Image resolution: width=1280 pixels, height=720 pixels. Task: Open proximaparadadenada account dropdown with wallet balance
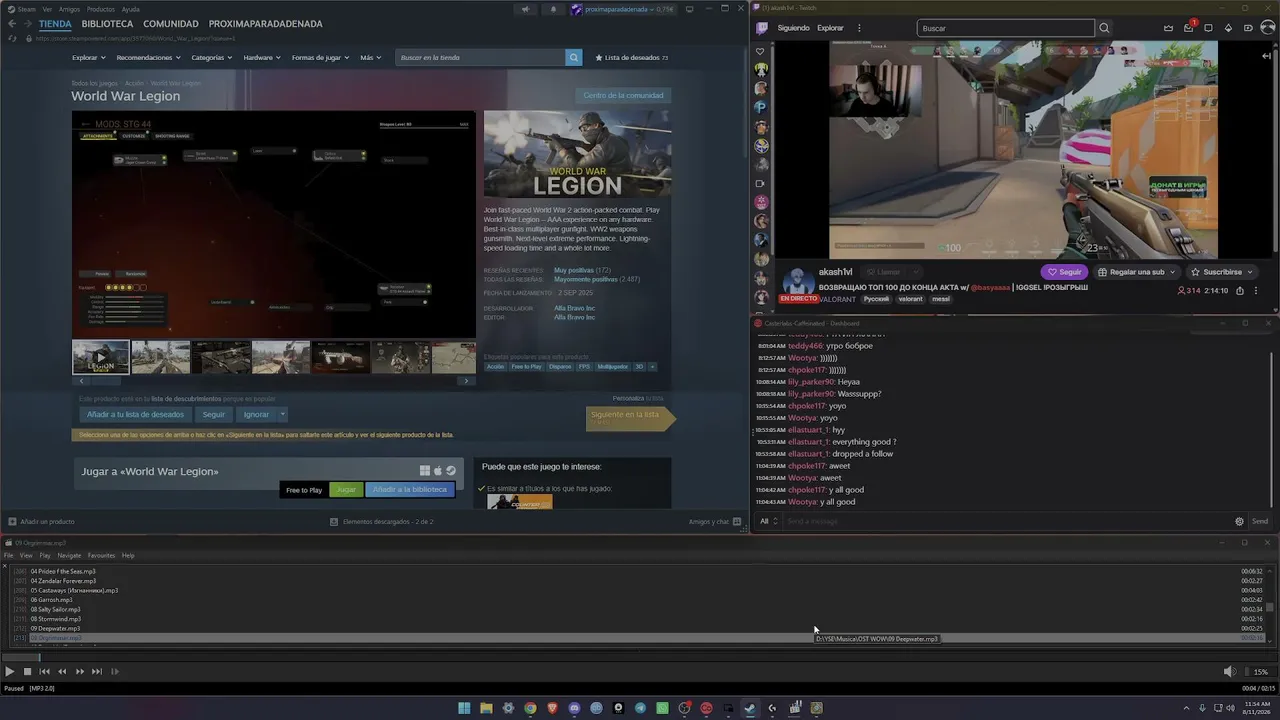[x=623, y=10]
